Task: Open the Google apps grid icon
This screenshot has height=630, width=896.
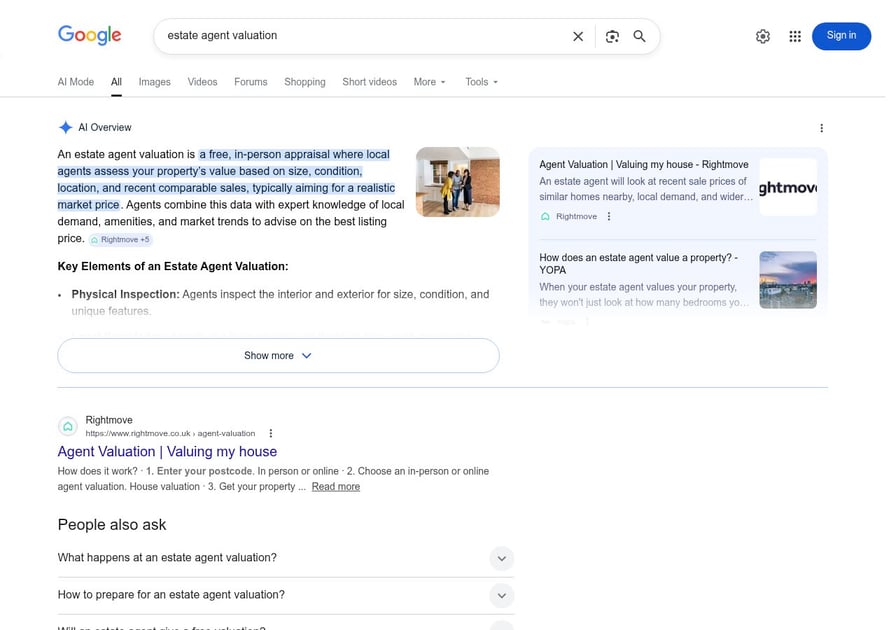Action: (795, 37)
